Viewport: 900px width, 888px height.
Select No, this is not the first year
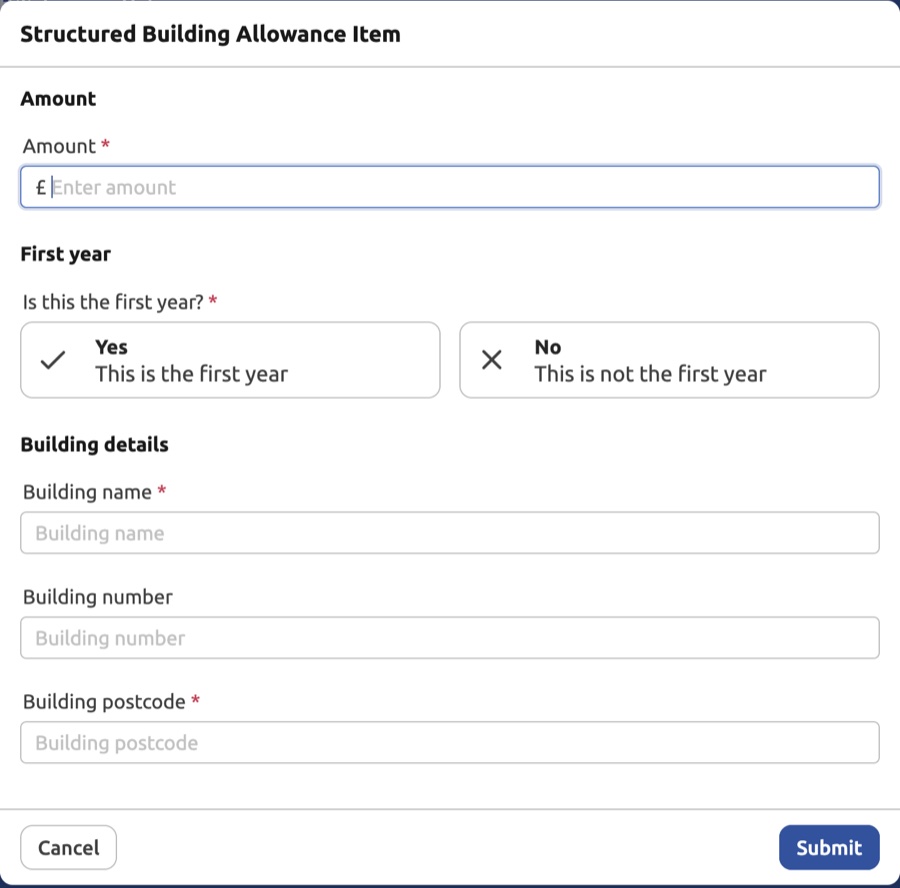click(669, 361)
